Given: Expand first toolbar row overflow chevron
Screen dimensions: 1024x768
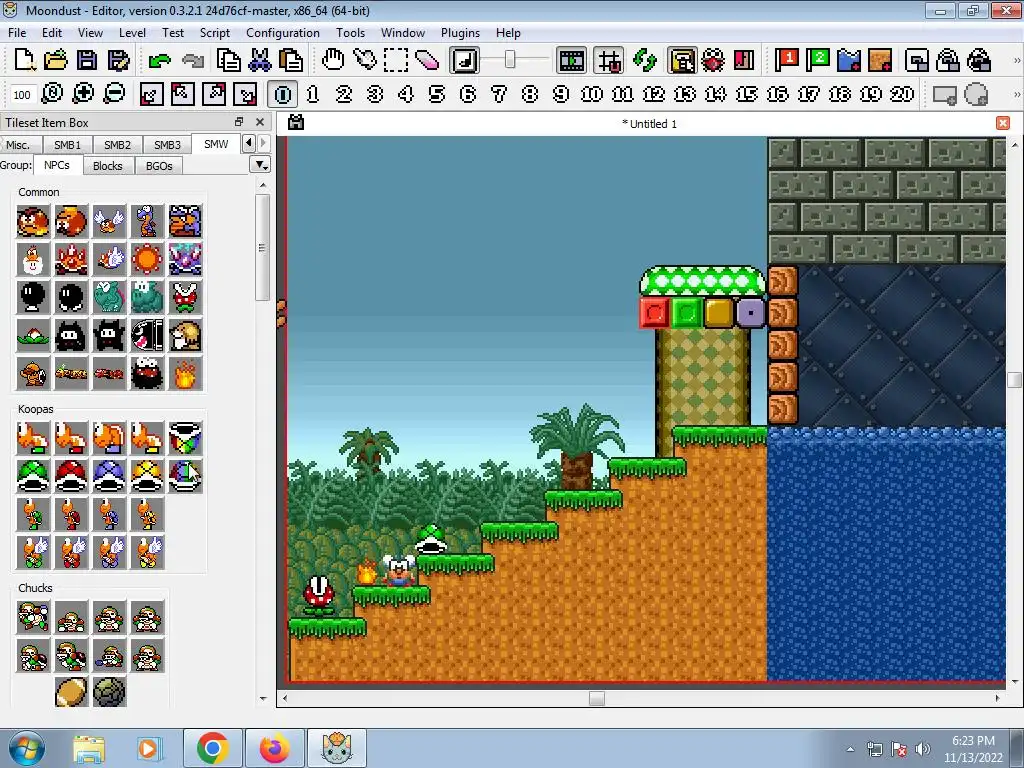Looking at the screenshot, I should pos(1016,60).
